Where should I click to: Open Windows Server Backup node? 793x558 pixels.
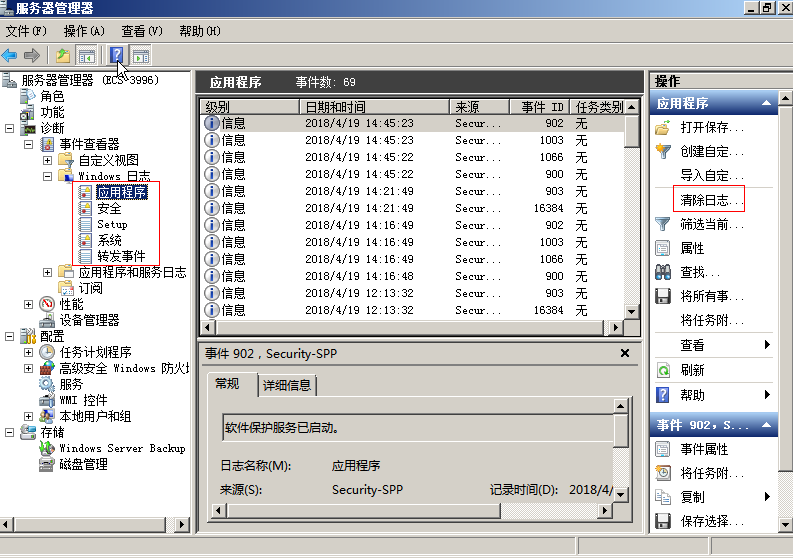[x=122, y=448]
